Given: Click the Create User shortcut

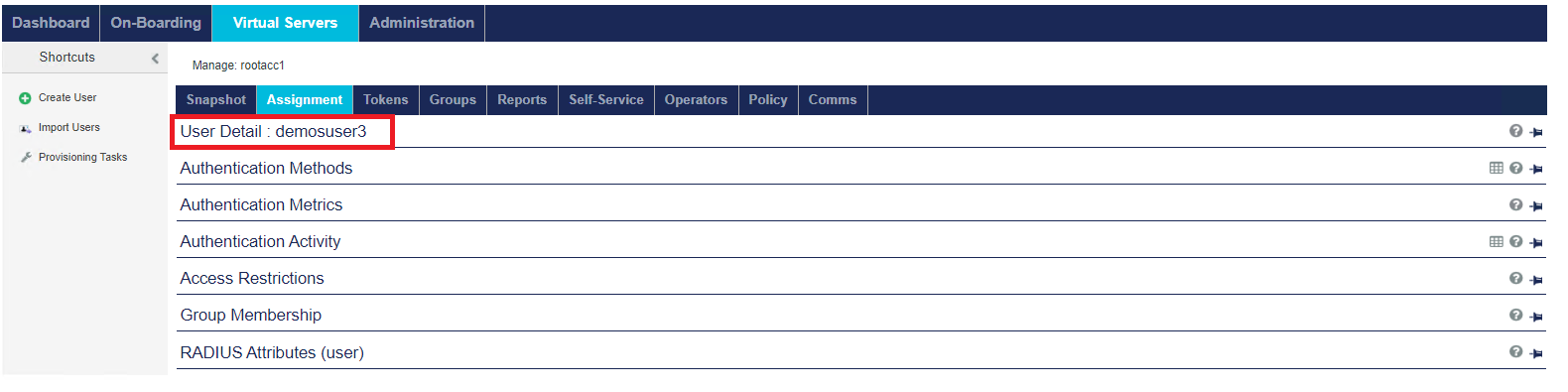Looking at the screenshot, I should coord(59,98).
